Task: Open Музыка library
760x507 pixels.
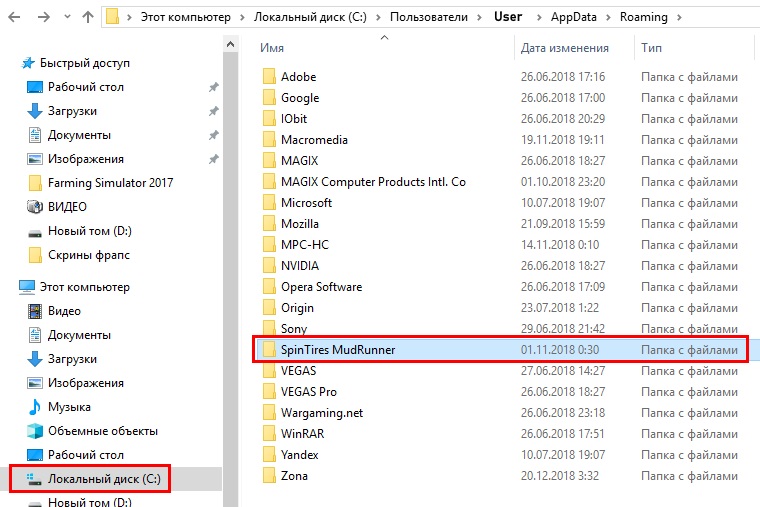Action: click(69, 407)
